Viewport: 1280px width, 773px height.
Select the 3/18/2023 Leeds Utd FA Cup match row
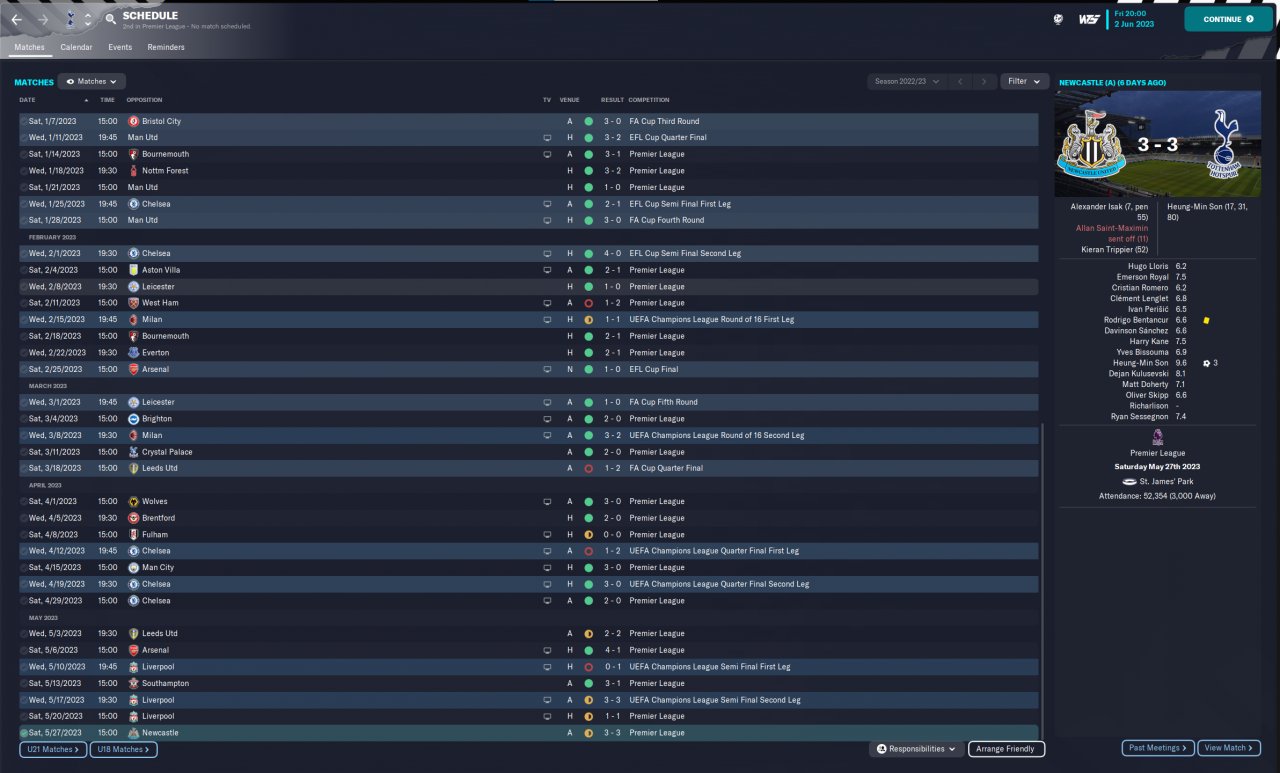tap(528, 468)
